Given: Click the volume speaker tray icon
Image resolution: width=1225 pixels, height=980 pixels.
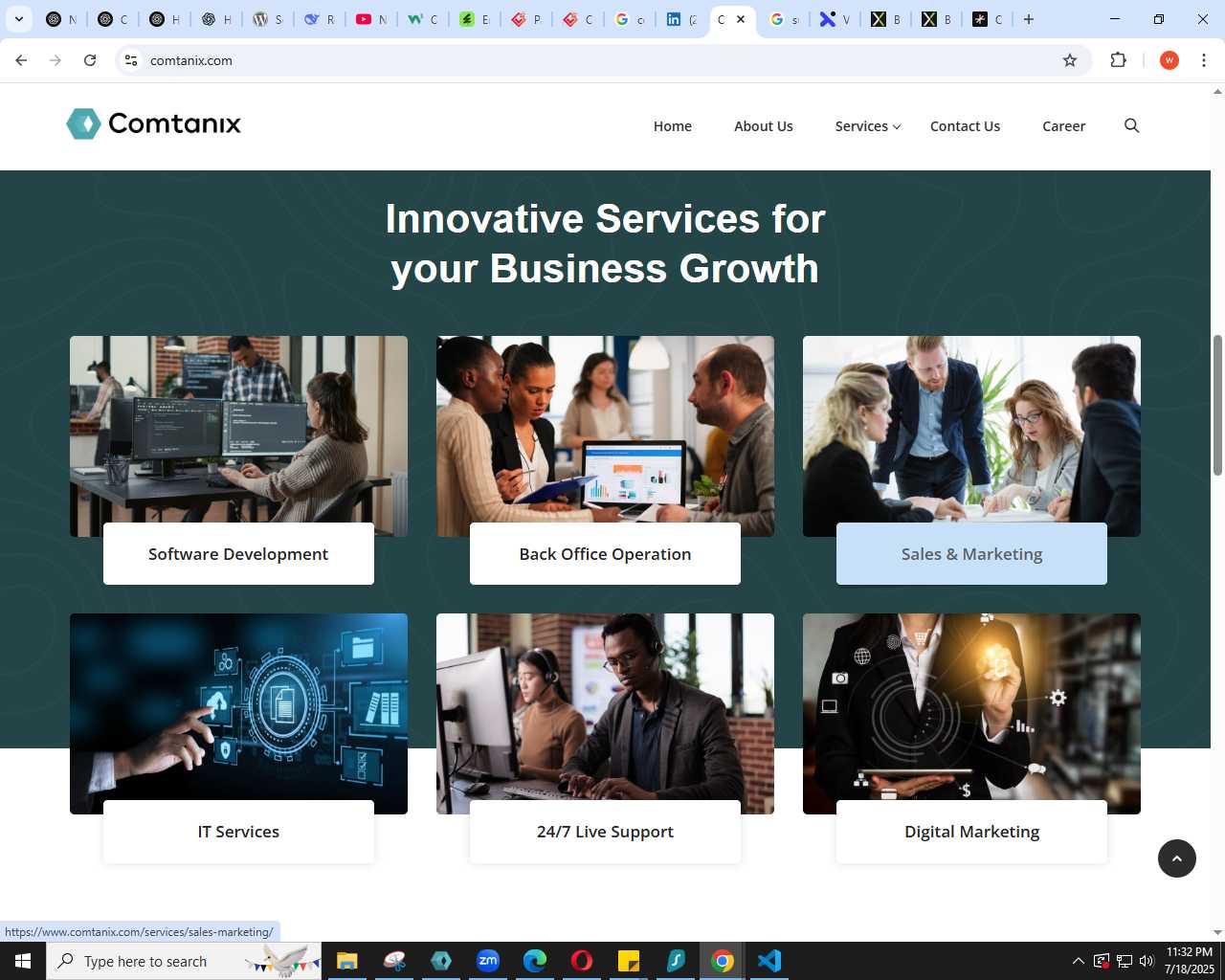Looking at the screenshot, I should coord(1147,961).
